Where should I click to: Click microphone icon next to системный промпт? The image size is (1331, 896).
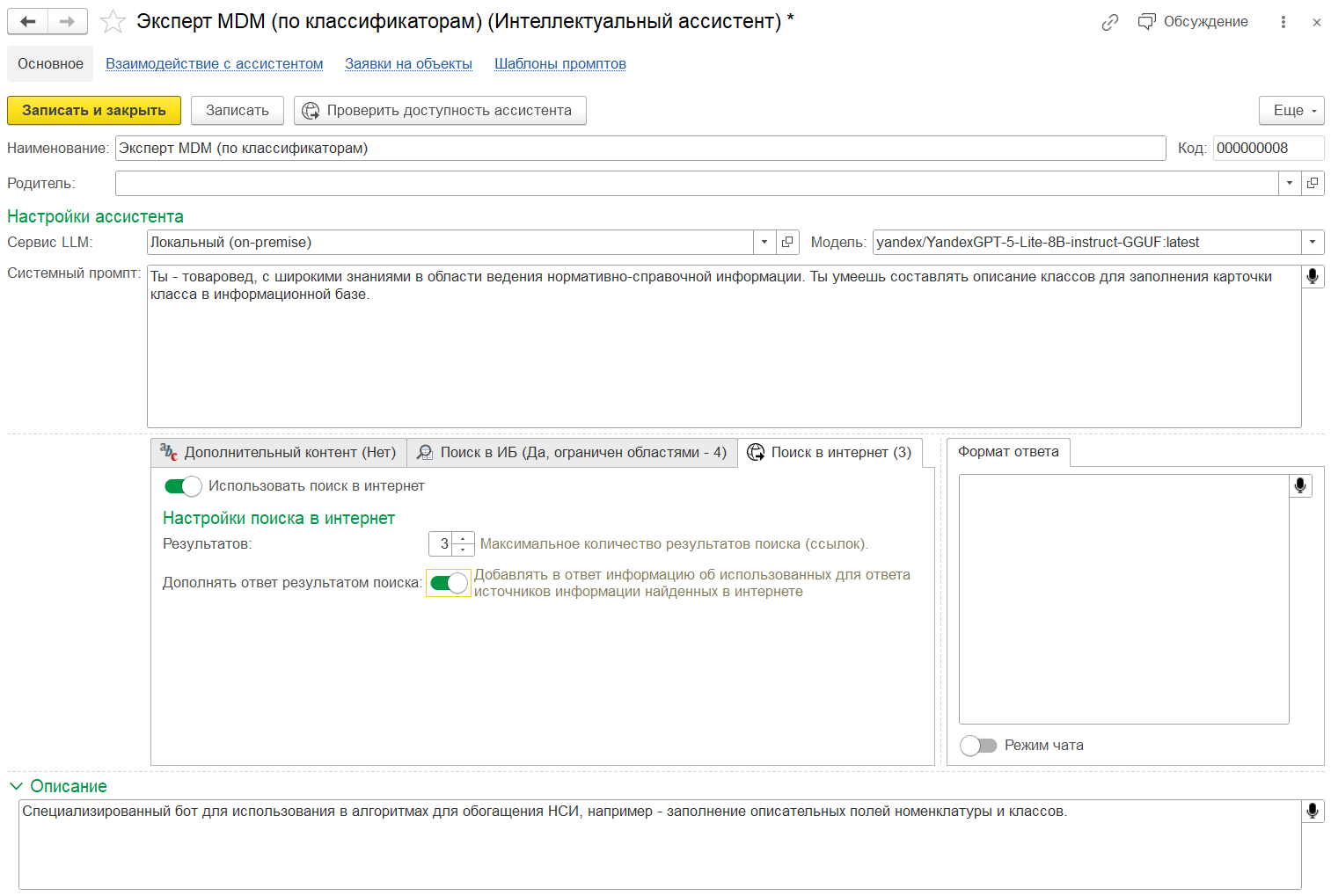(1313, 275)
